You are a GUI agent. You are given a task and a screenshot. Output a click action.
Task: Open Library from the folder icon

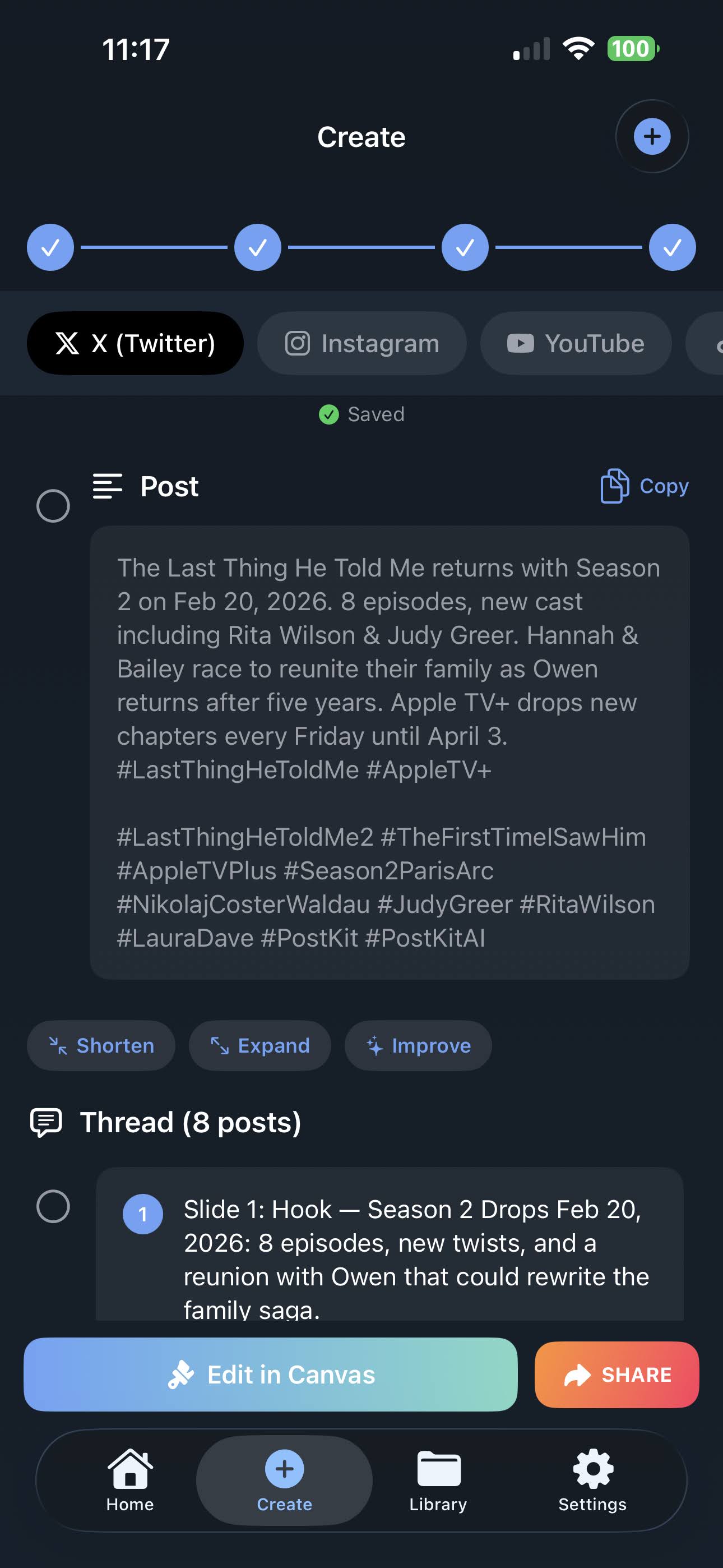click(x=438, y=1469)
